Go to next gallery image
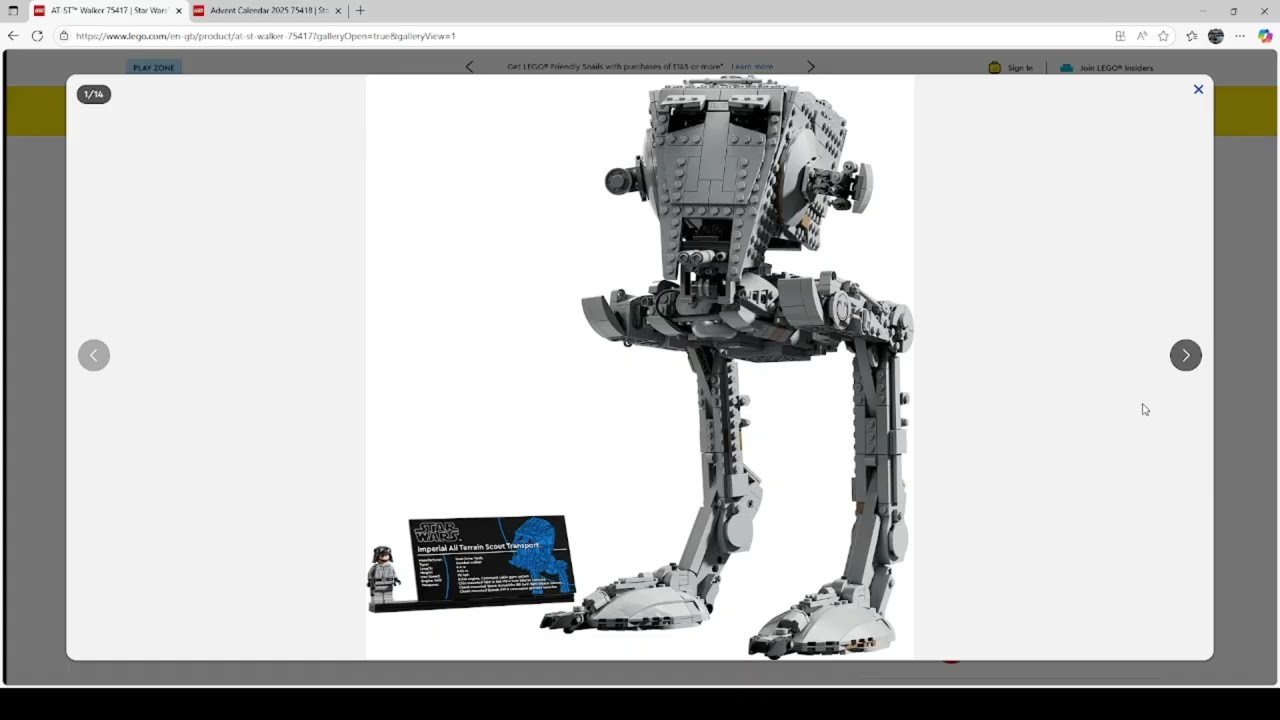Image resolution: width=1280 pixels, height=720 pixels. [1186, 355]
